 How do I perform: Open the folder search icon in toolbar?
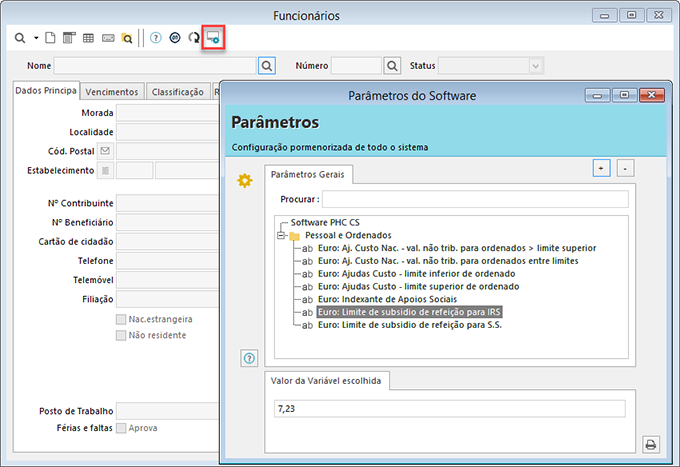pos(127,38)
